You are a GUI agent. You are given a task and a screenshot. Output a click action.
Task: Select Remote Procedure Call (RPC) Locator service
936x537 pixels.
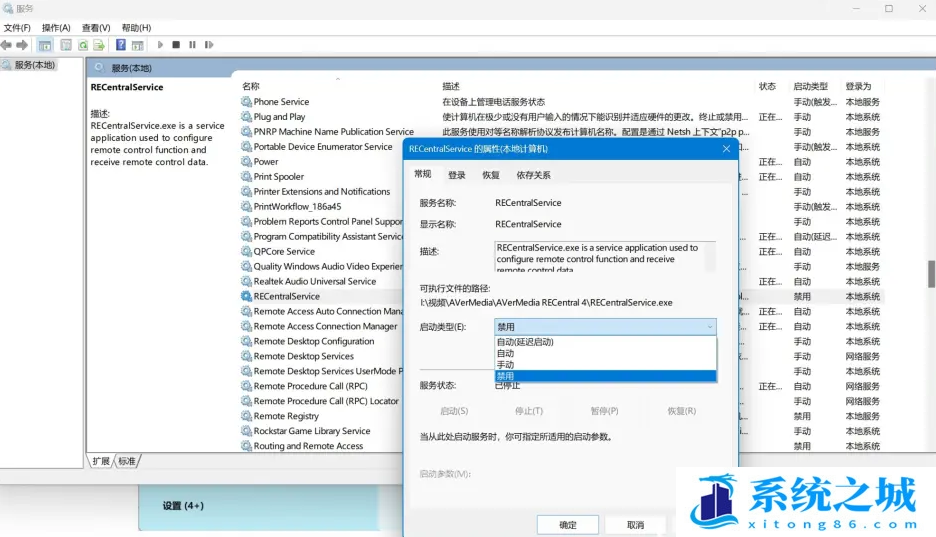[326, 400]
